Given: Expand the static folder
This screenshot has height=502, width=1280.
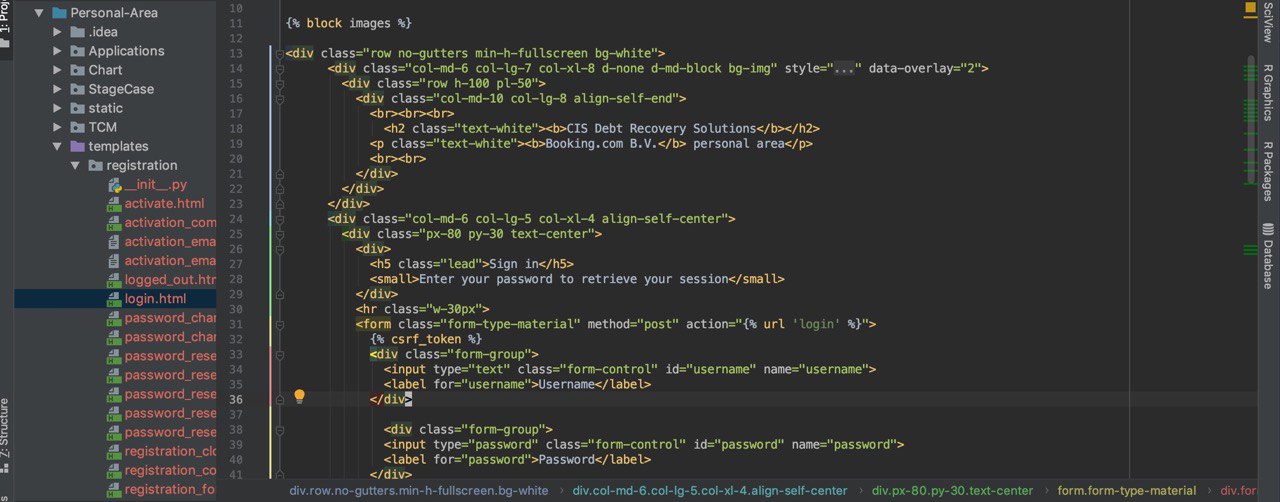Looking at the screenshot, I should coord(58,108).
